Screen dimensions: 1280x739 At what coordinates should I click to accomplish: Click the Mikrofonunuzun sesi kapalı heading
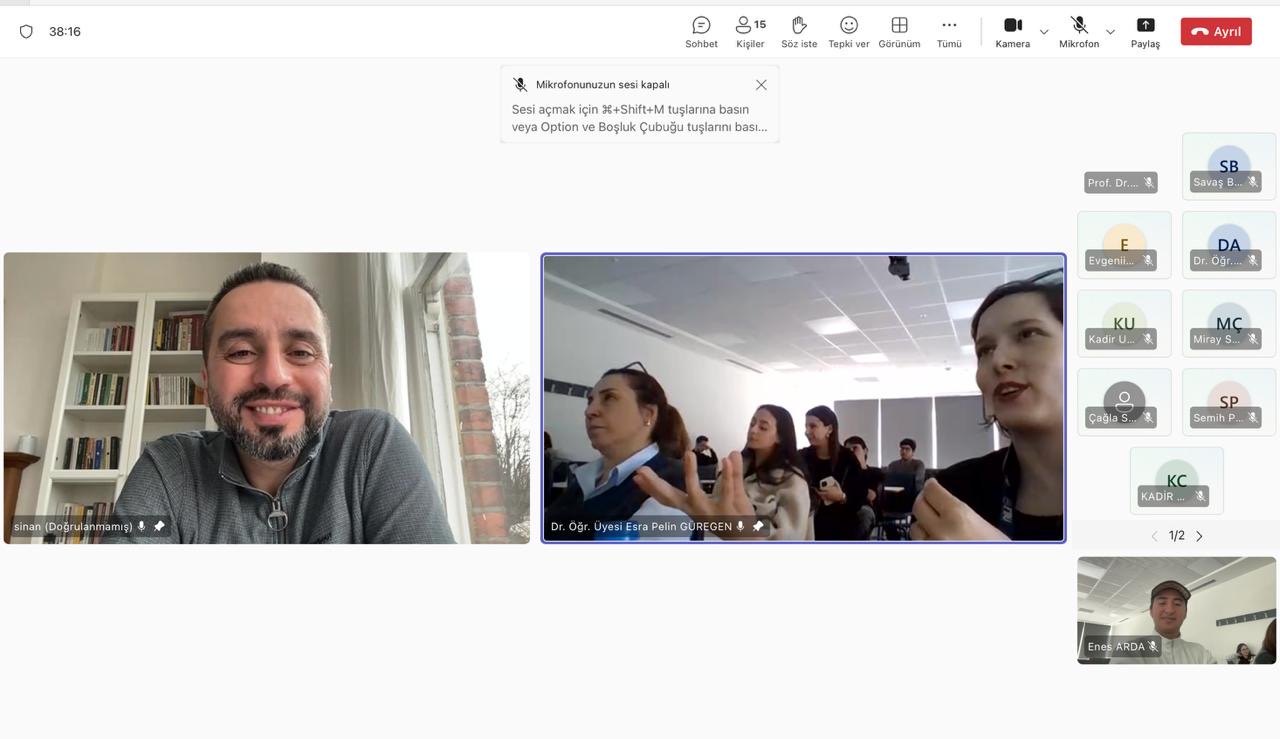603,85
